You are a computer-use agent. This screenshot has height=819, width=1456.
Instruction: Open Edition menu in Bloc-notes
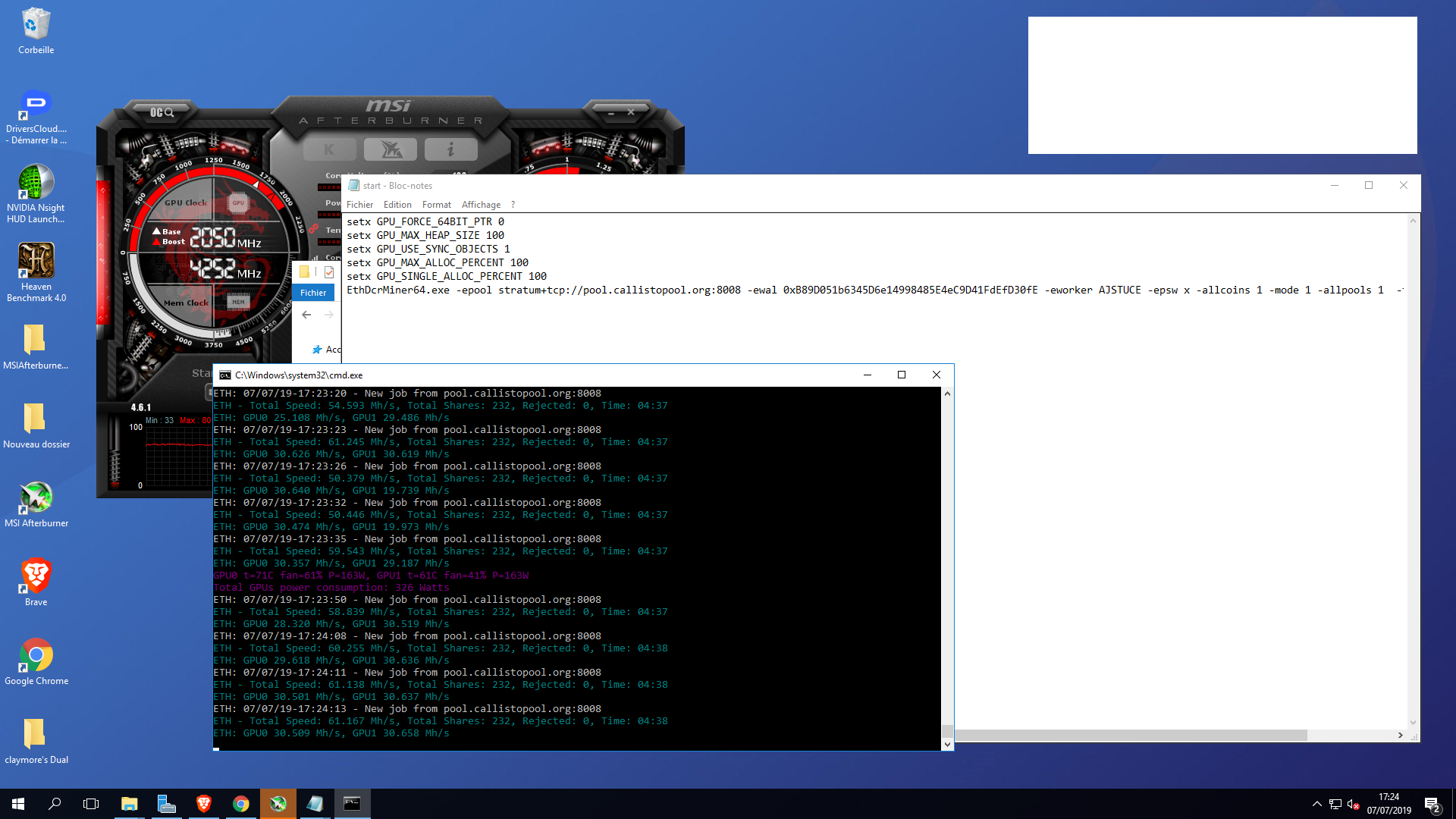[397, 205]
